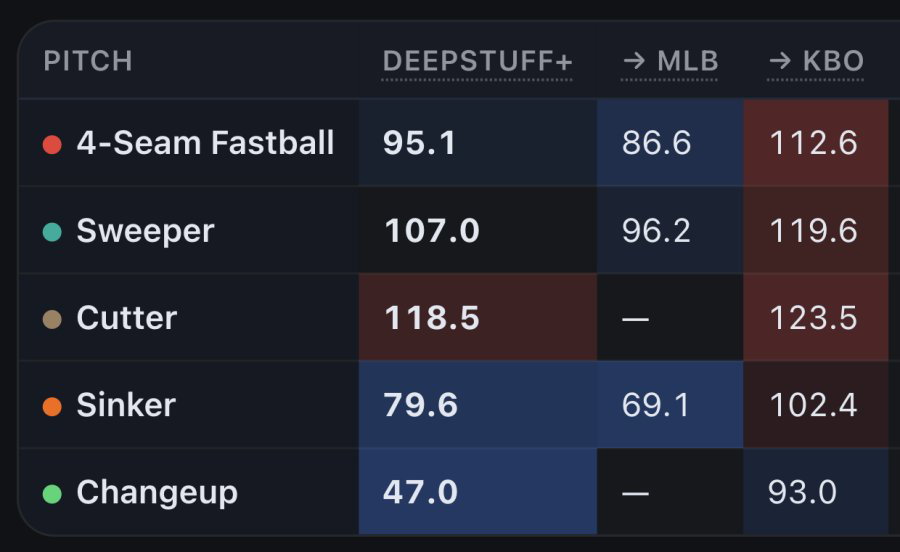Select the Changeup pitch name
This screenshot has width=900, height=552.
click(157, 492)
